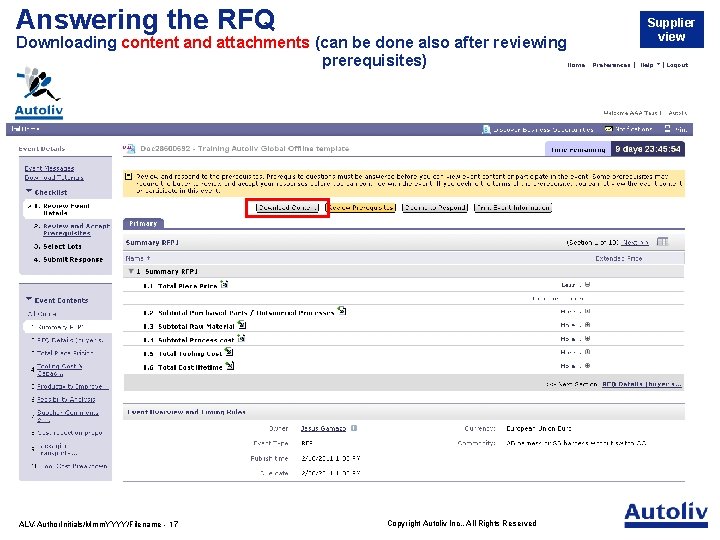Open the Primary tab

pos(143,224)
